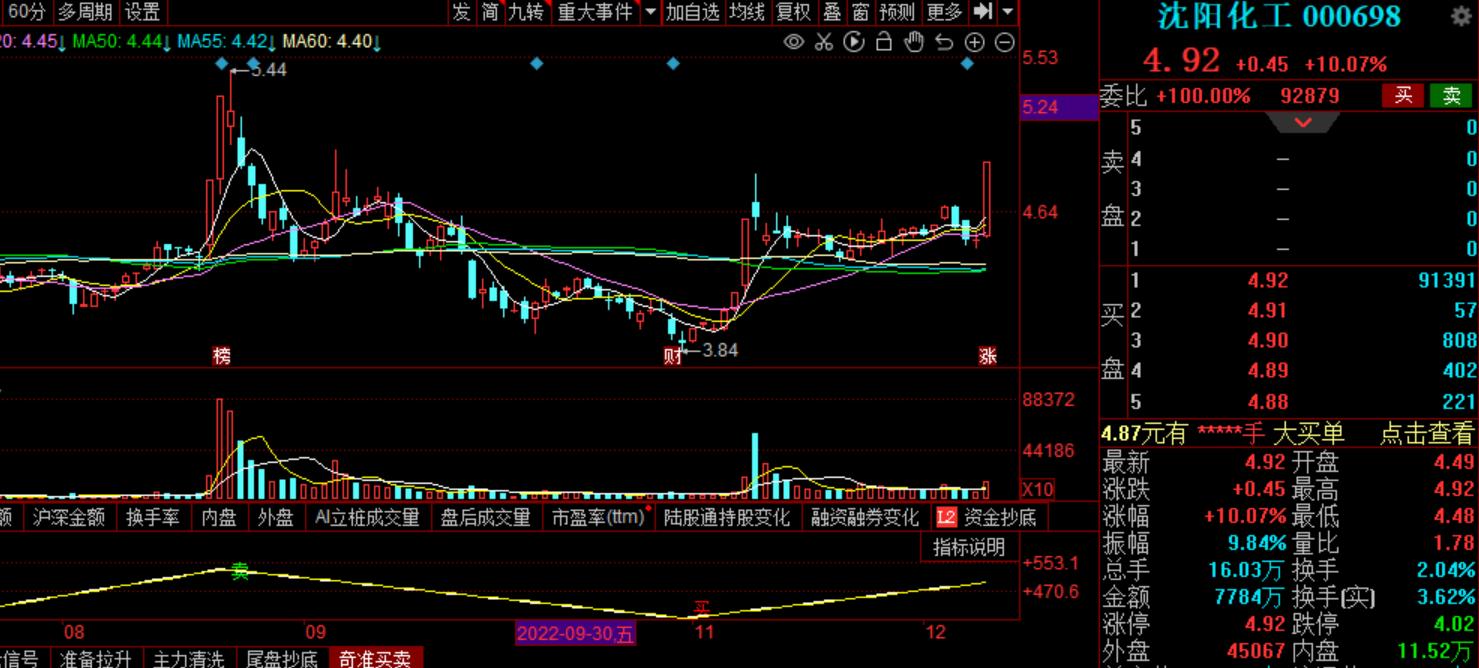Zoom out with the minus circle icon
Screen dimensions: 1479x668
point(1005,42)
